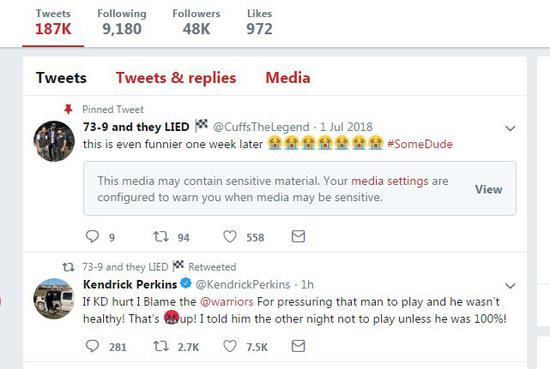This screenshot has width=550, height=369.
Task: View the hidden sensitive media
Action: pos(489,189)
